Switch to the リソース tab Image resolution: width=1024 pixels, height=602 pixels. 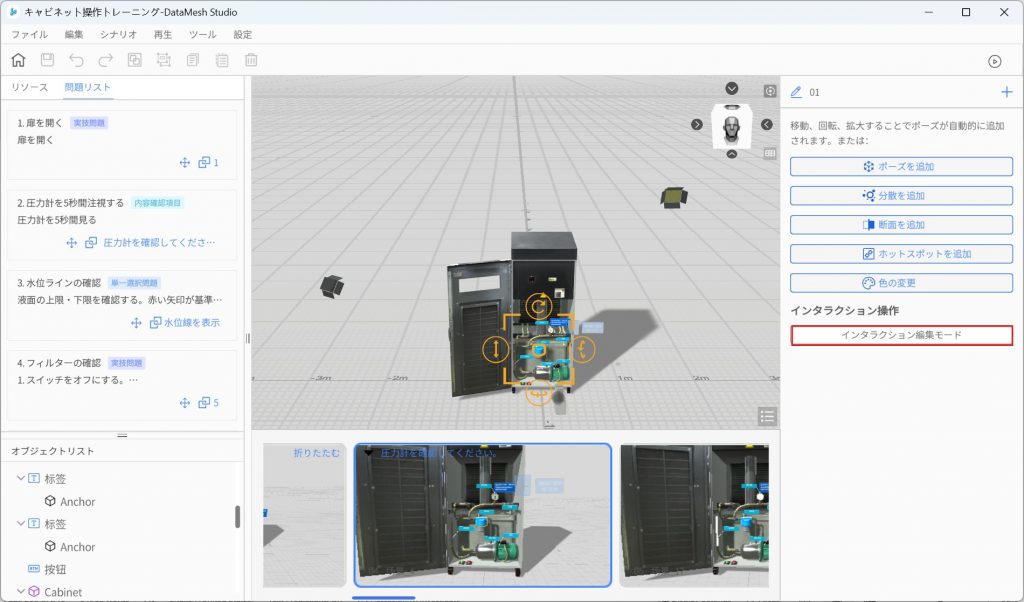click(x=30, y=87)
